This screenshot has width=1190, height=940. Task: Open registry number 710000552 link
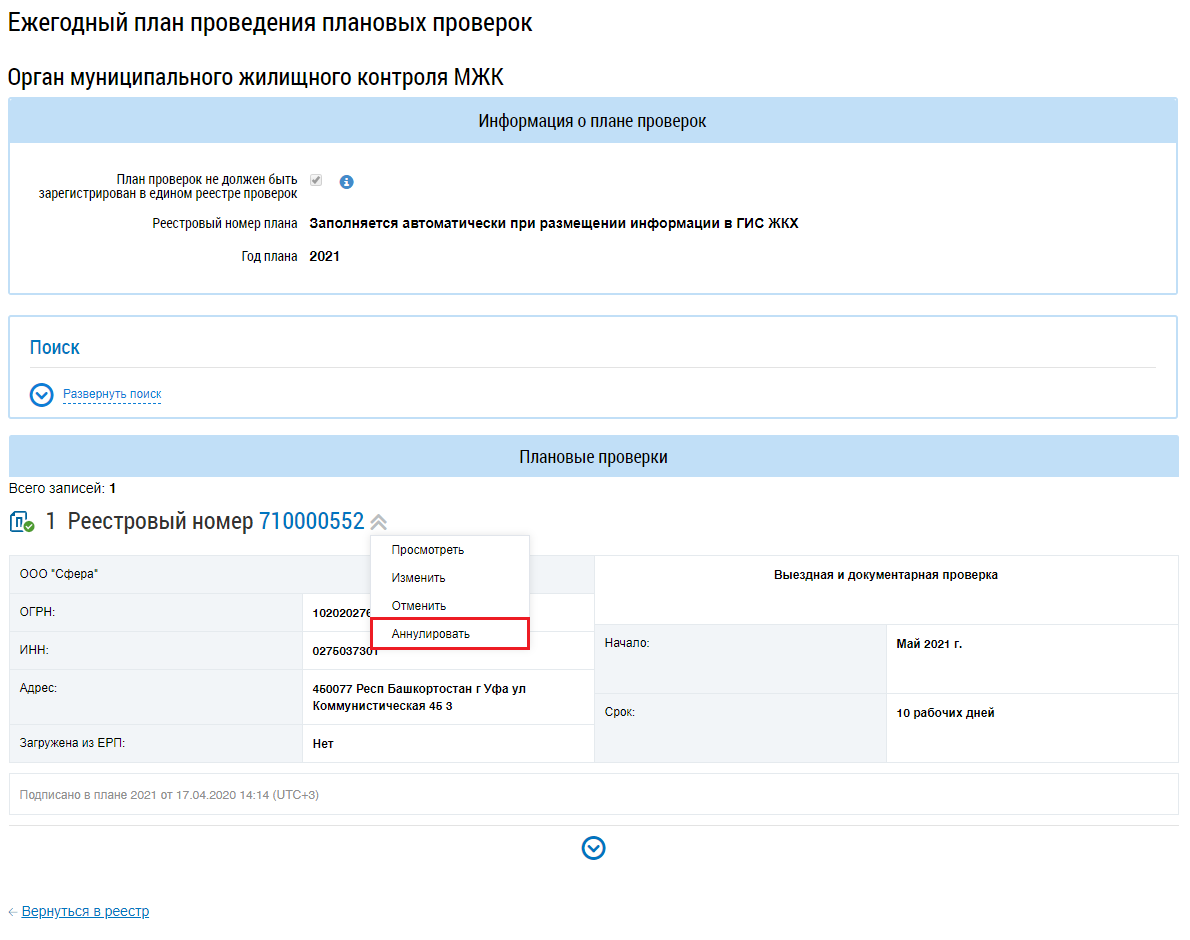click(311, 521)
